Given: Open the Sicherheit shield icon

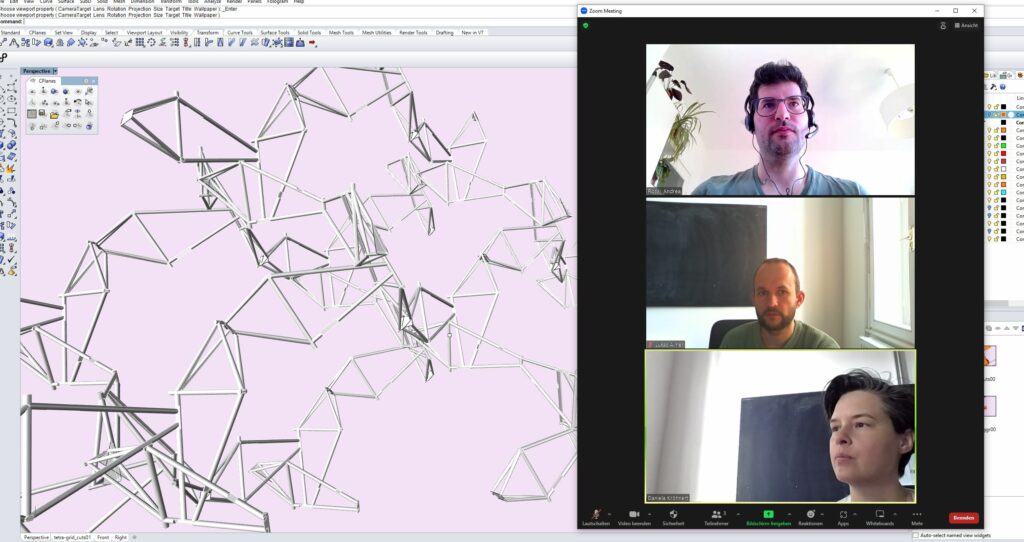Looking at the screenshot, I should [x=673, y=514].
